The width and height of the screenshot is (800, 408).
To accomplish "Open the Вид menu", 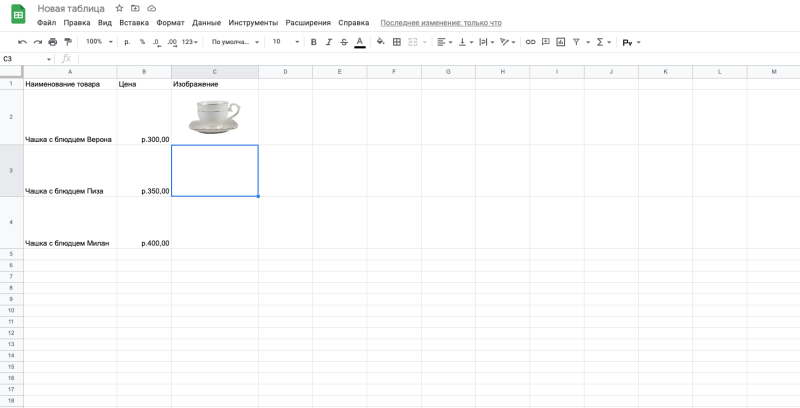I will pos(105,23).
